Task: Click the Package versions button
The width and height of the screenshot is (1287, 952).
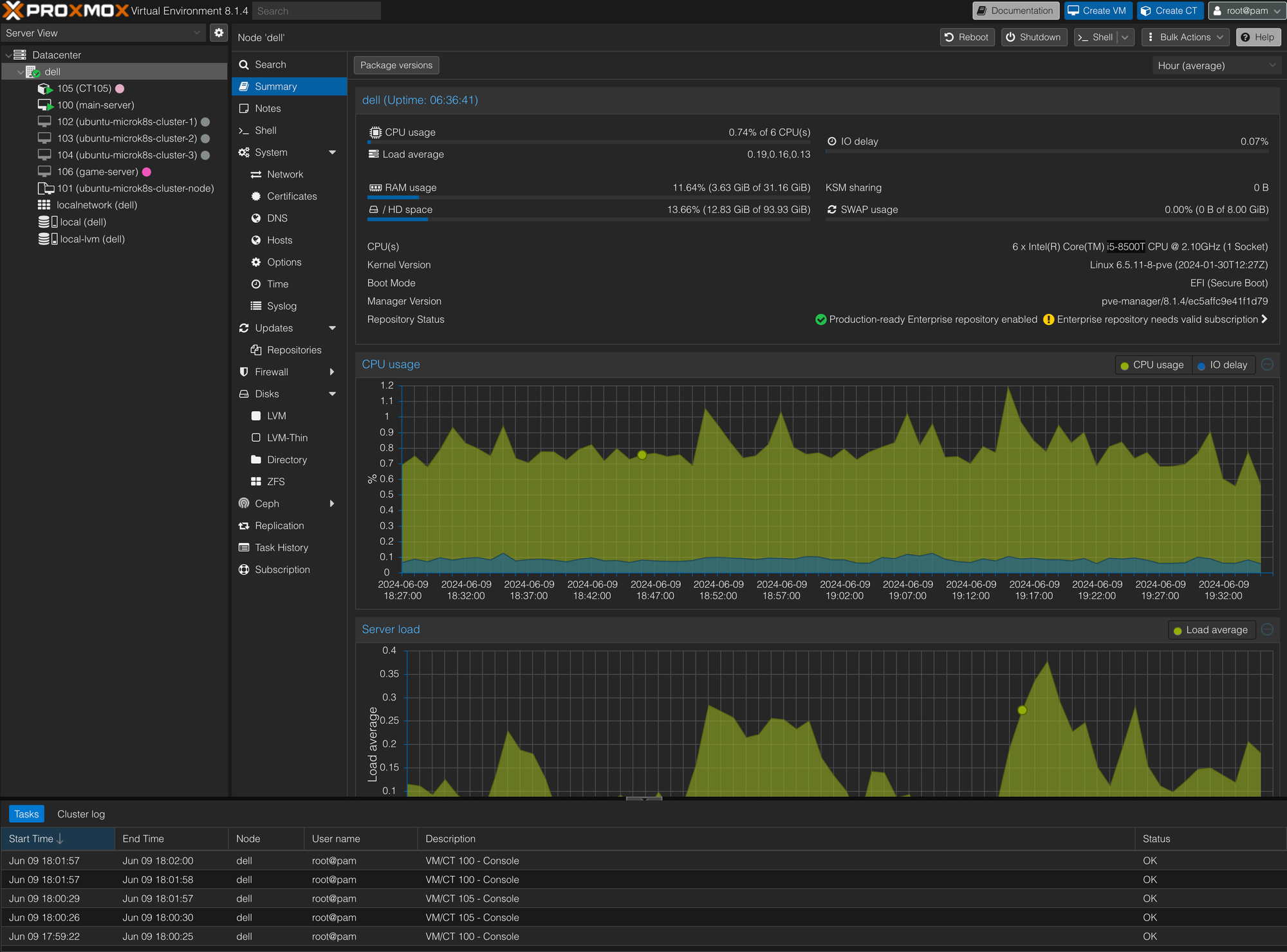Action: [396, 66]
